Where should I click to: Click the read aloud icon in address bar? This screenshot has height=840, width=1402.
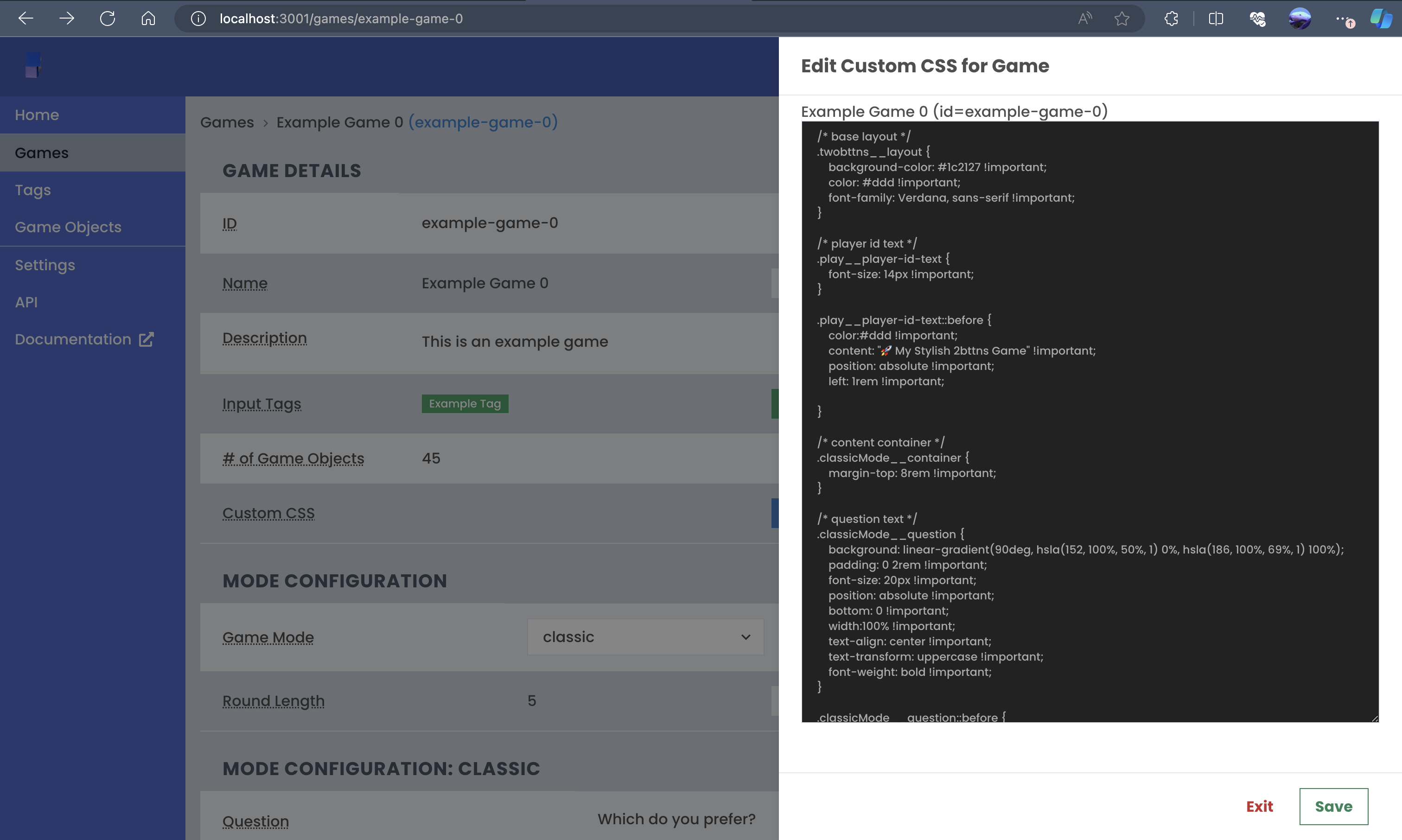[x=1084, y=19]
